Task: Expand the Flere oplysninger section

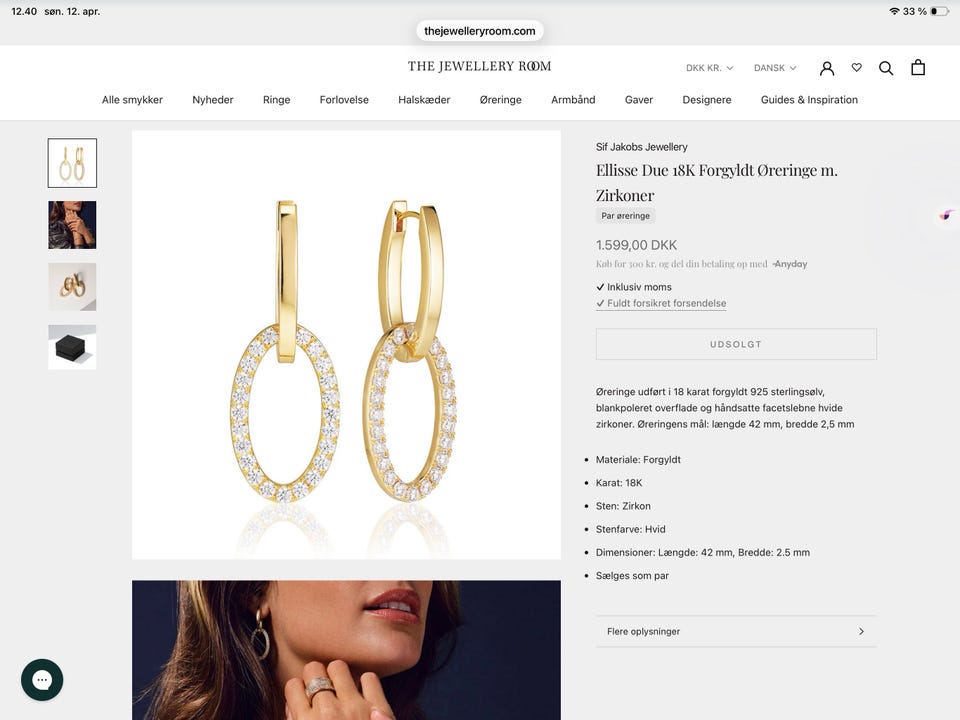Action: coord(736,631)
